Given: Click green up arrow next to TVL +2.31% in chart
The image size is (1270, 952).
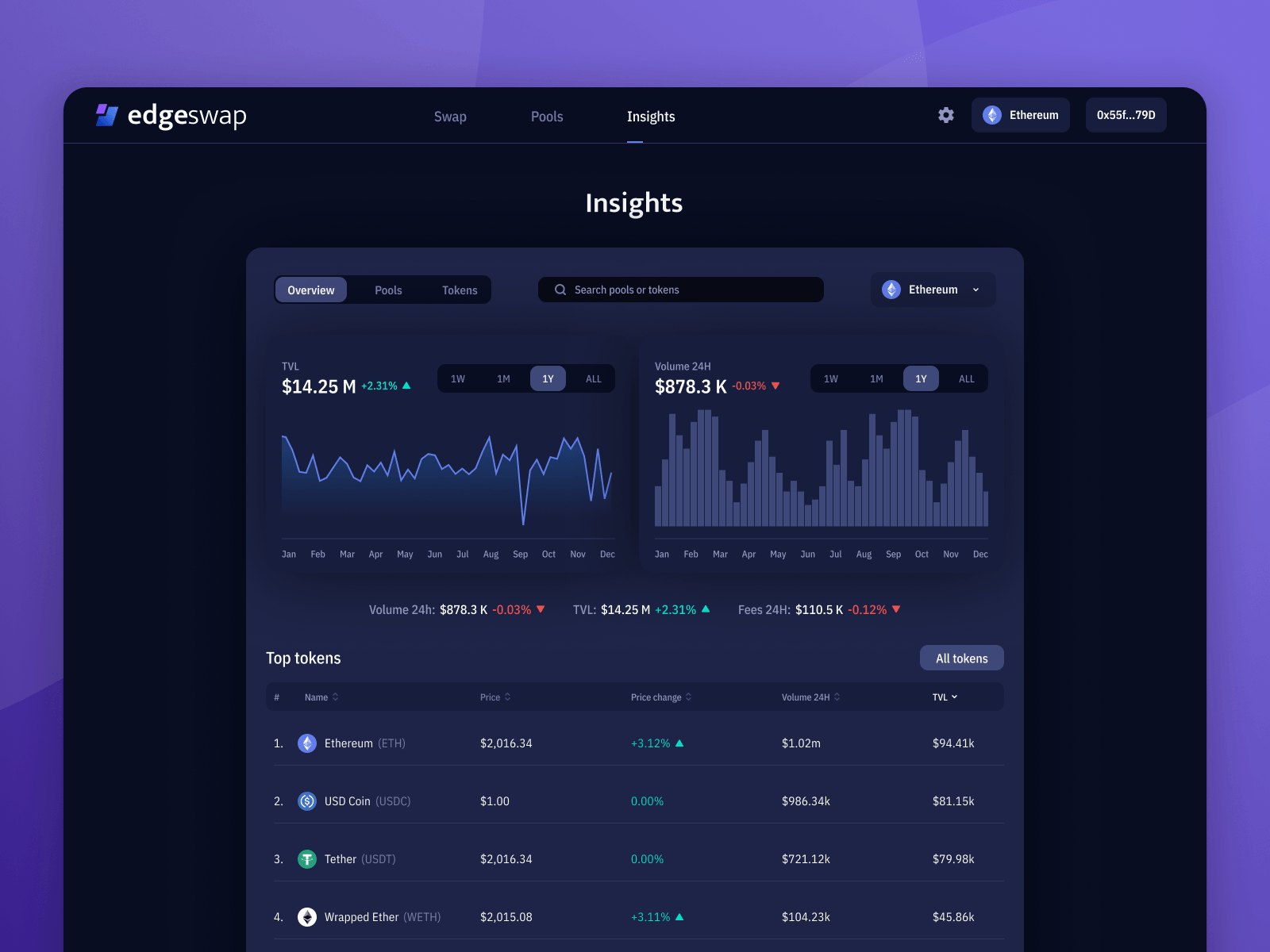Looking at the screenshot, I should tap(406, 386).
